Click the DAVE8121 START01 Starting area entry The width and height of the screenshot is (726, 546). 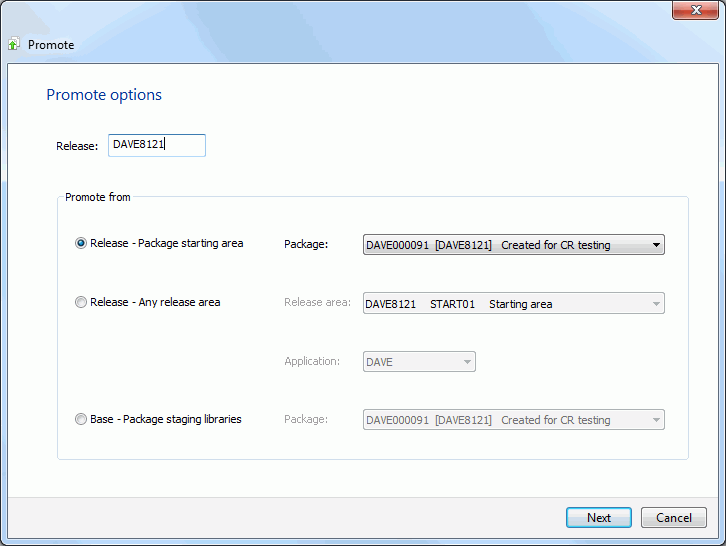(458, 304)
